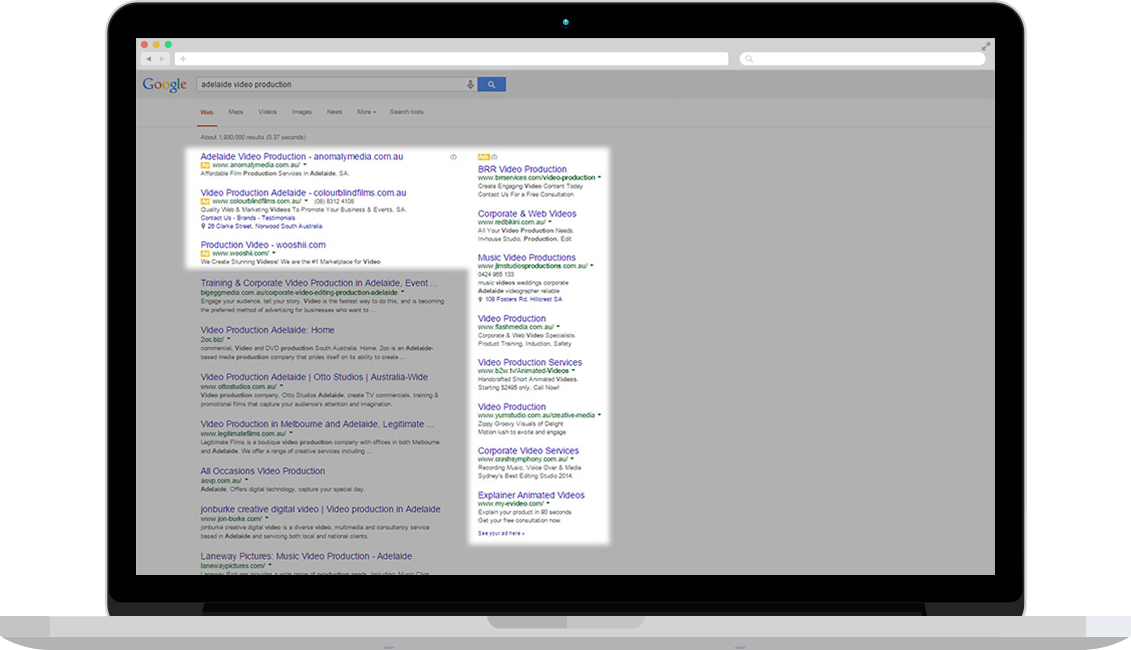The image size is (1131, 650).
Task: Open Adelaide Video Production anomalymedia ad
Action: coord(302,157)
